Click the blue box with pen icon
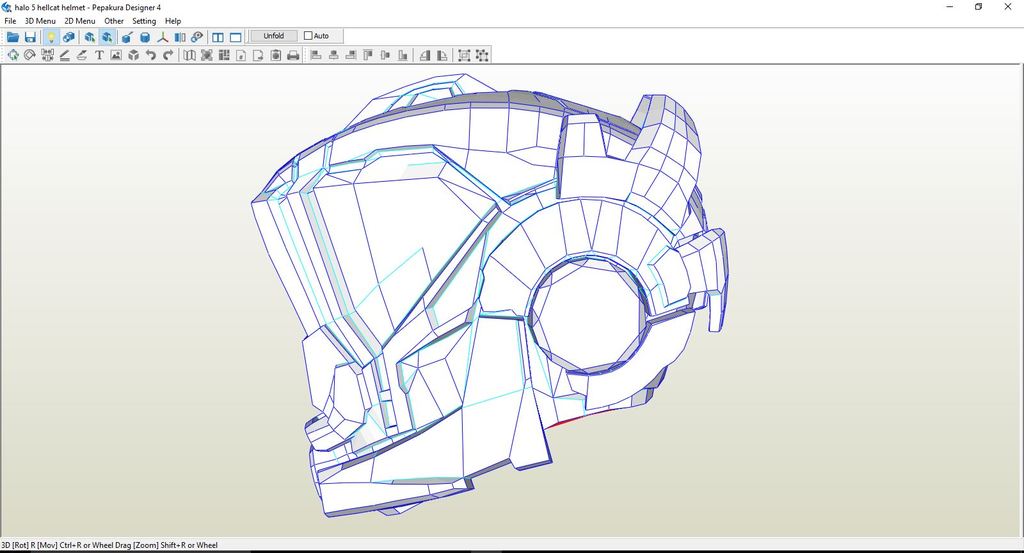This screenshot has height=553, width=1024. click(x=127, y=37)
